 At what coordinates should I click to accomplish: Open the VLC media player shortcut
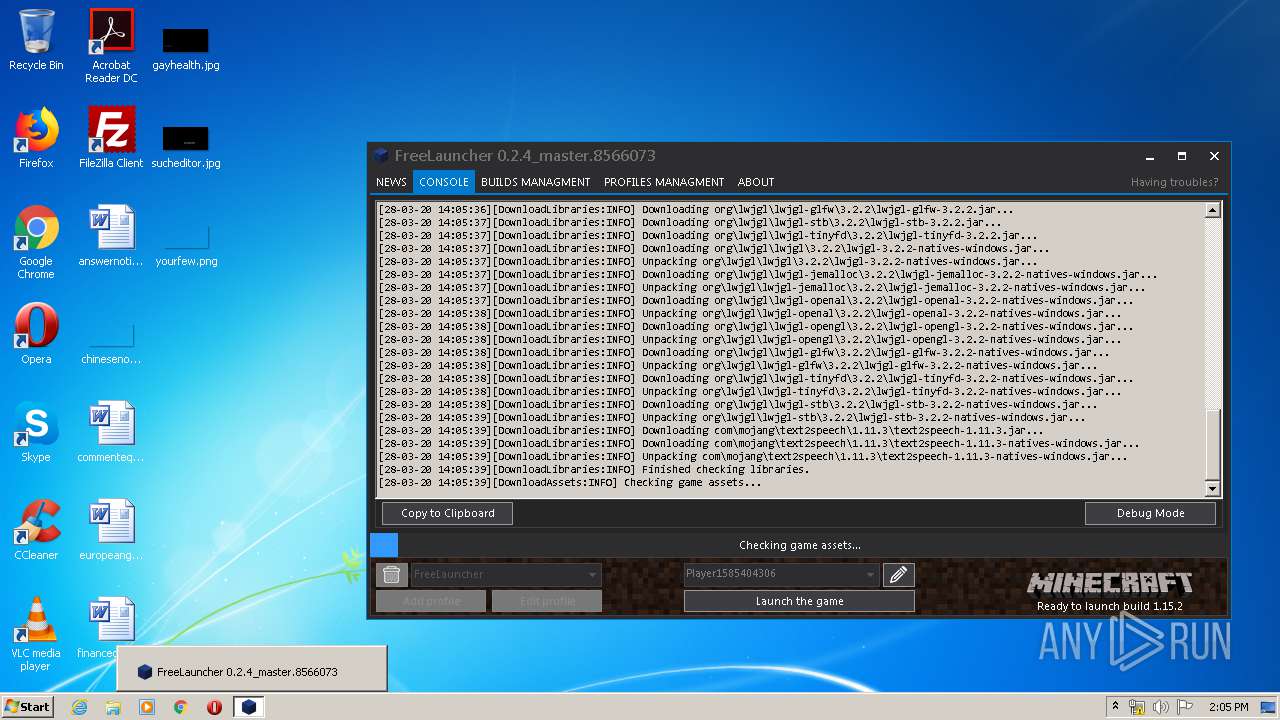[36, 635]
